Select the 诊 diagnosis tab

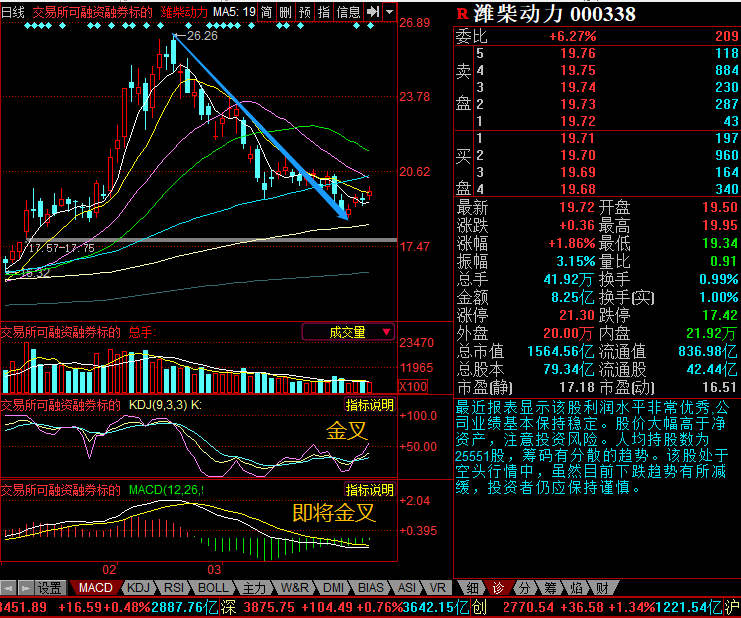point(498,588)
